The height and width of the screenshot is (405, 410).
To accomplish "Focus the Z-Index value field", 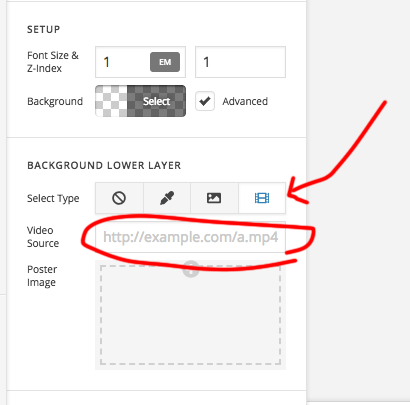I will 240,62.
